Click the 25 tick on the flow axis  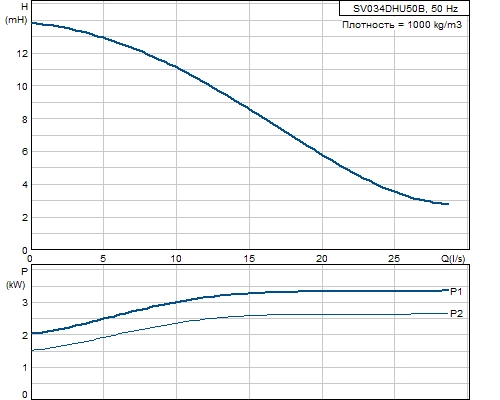click(394, 259)
